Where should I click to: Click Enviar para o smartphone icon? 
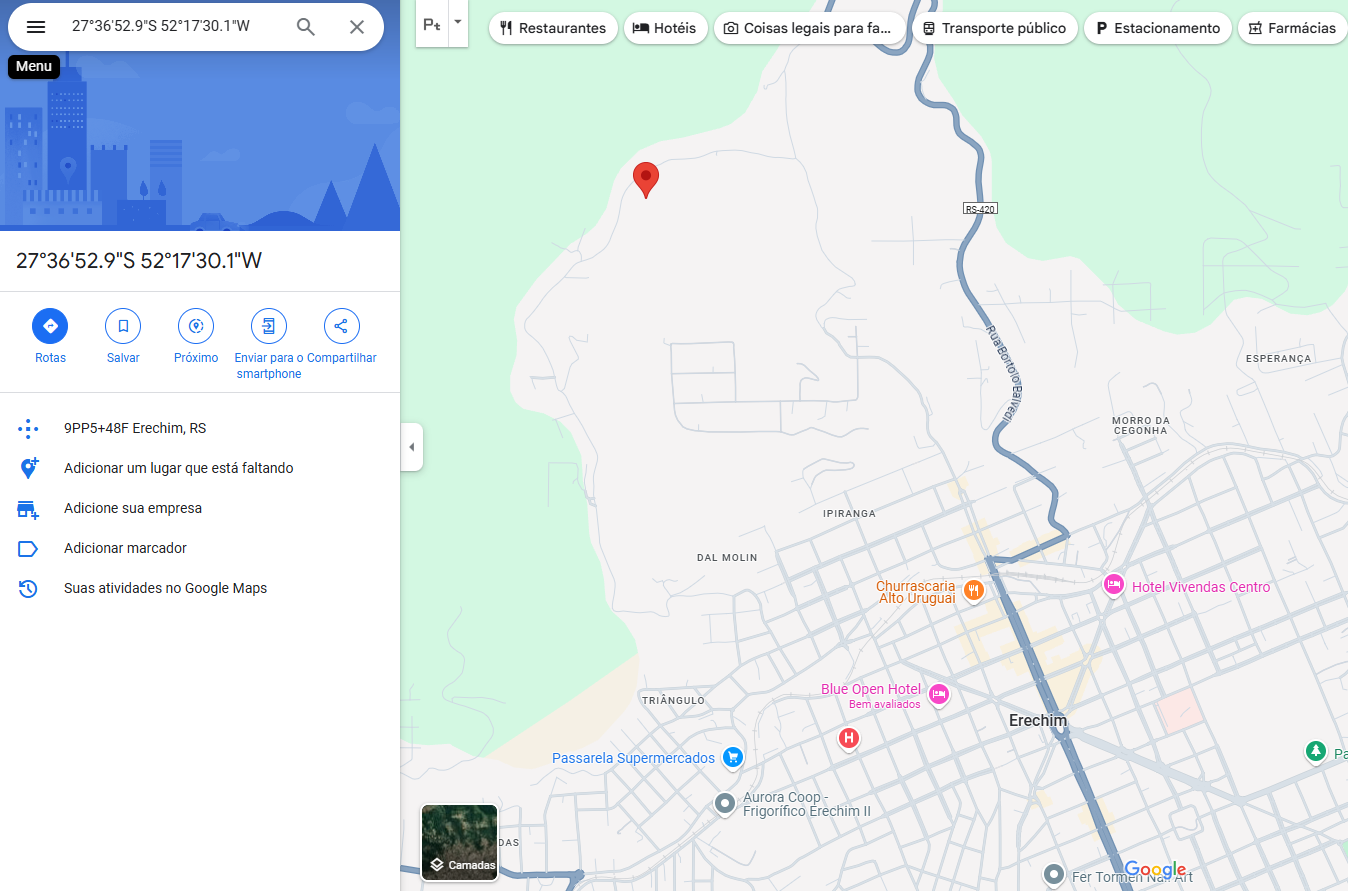tap(269, 326)
